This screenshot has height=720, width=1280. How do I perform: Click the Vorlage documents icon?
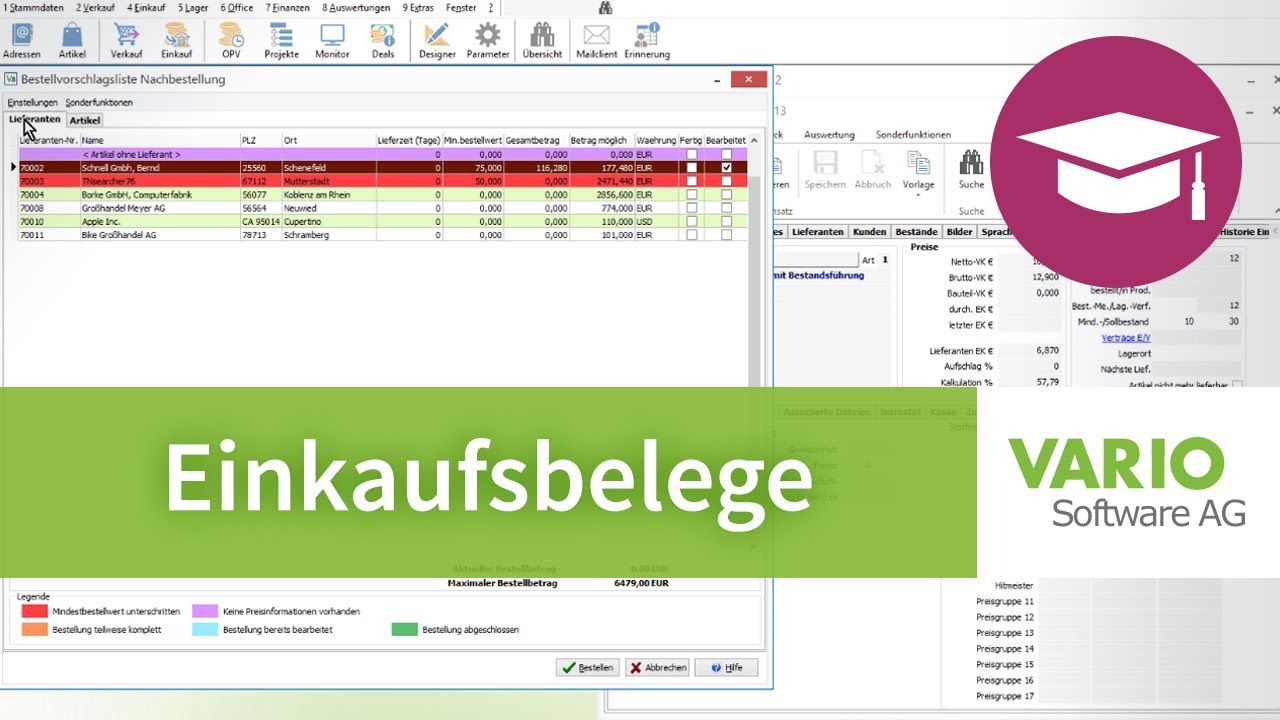918,163
